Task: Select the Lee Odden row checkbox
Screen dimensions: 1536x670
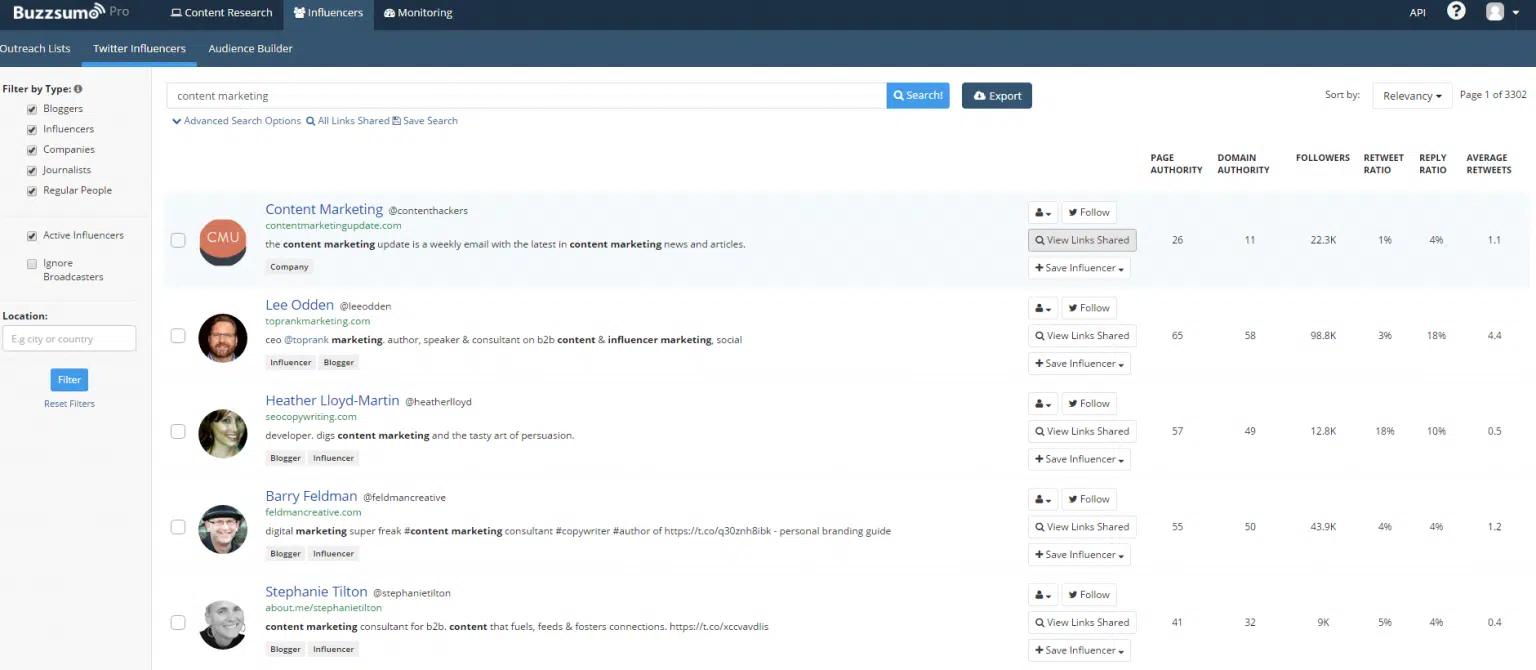Action: (x=178, y=336)
